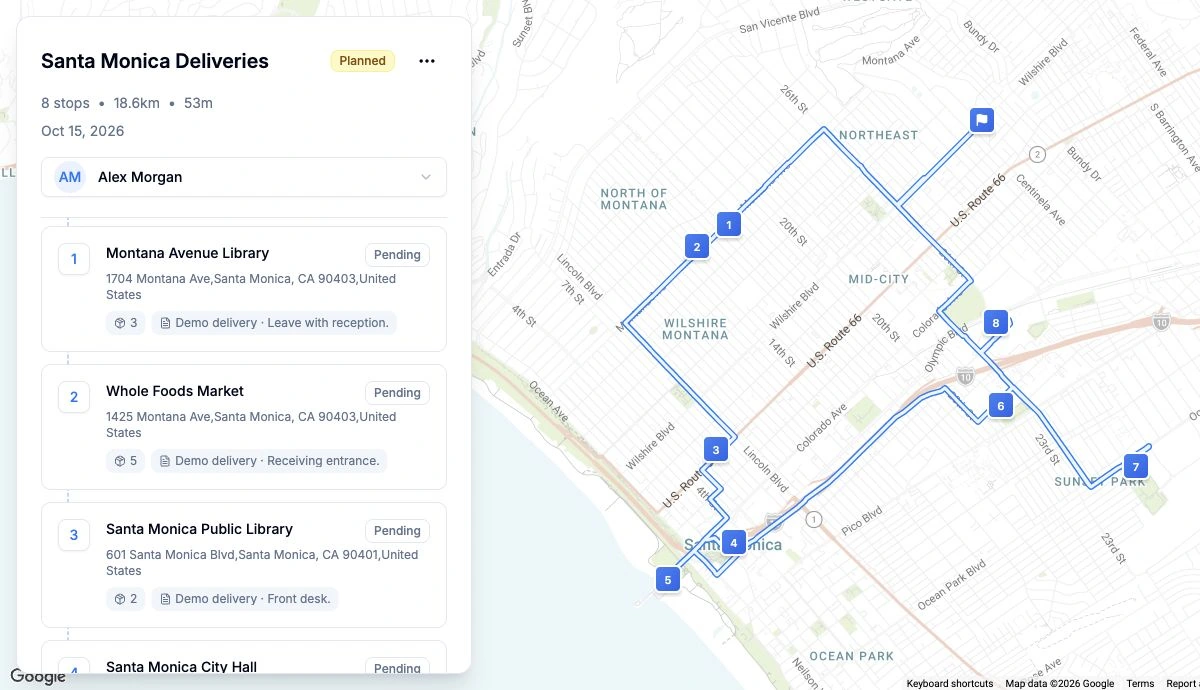Open Keyboard shortcuts on map footer
The width and height of the screenshot is (1200, 690).
(x=950, y=684)
